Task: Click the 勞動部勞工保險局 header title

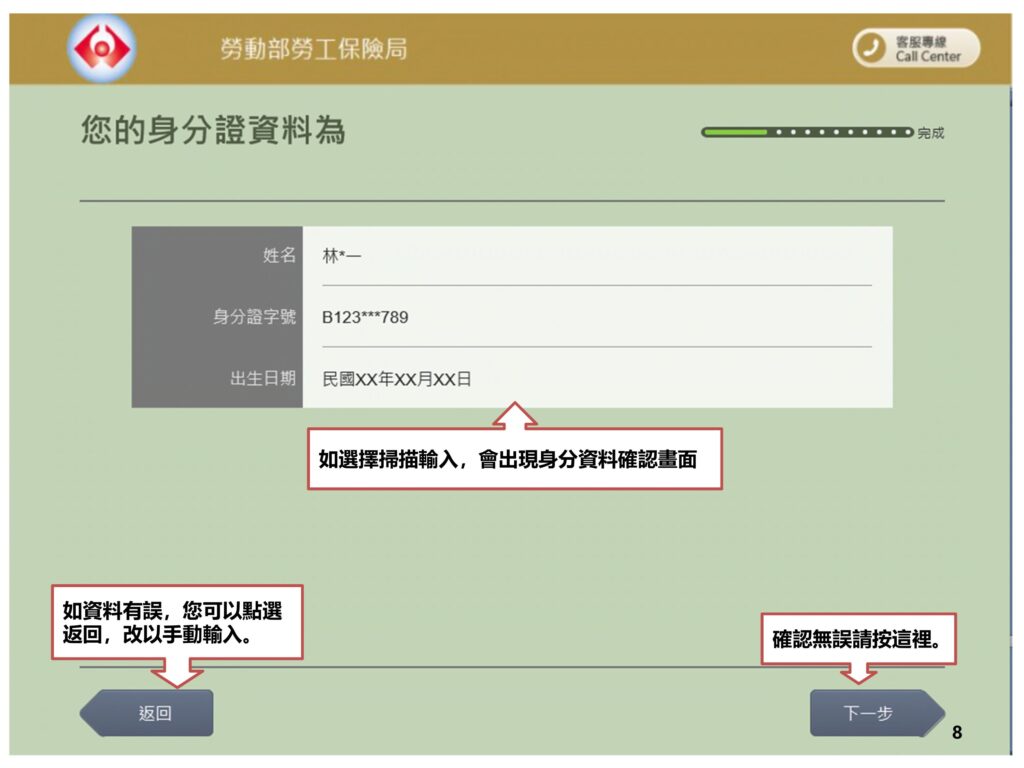Action: pos(314,49)
